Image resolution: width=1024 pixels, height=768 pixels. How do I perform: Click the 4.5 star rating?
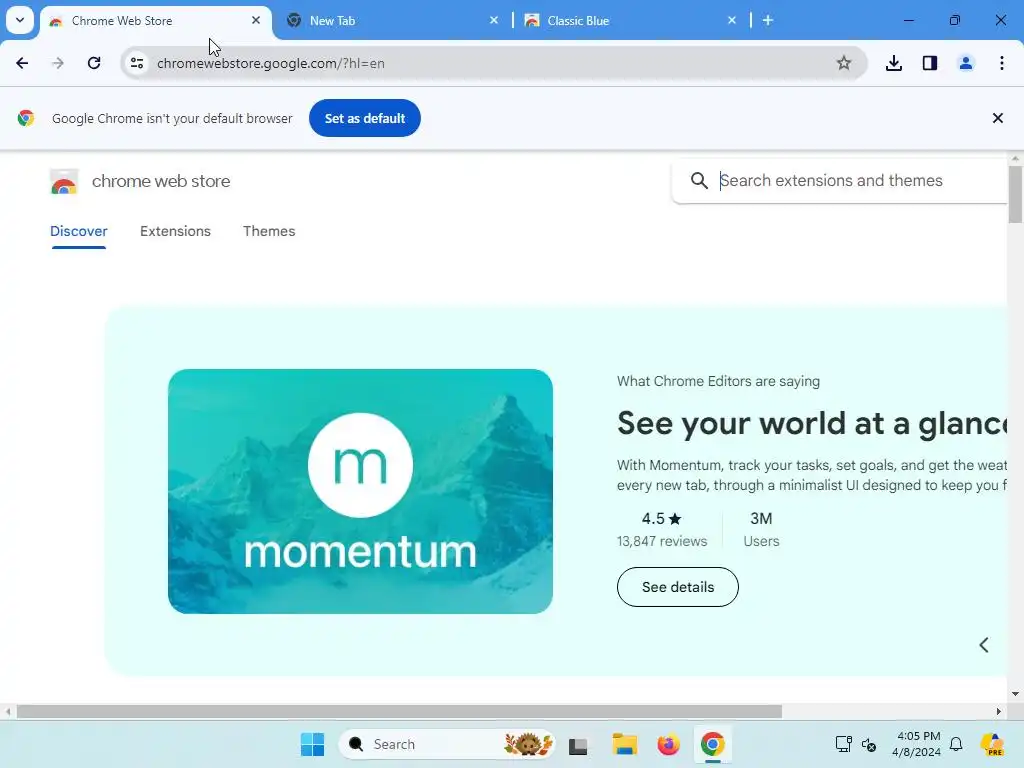[x=662, y=519]
